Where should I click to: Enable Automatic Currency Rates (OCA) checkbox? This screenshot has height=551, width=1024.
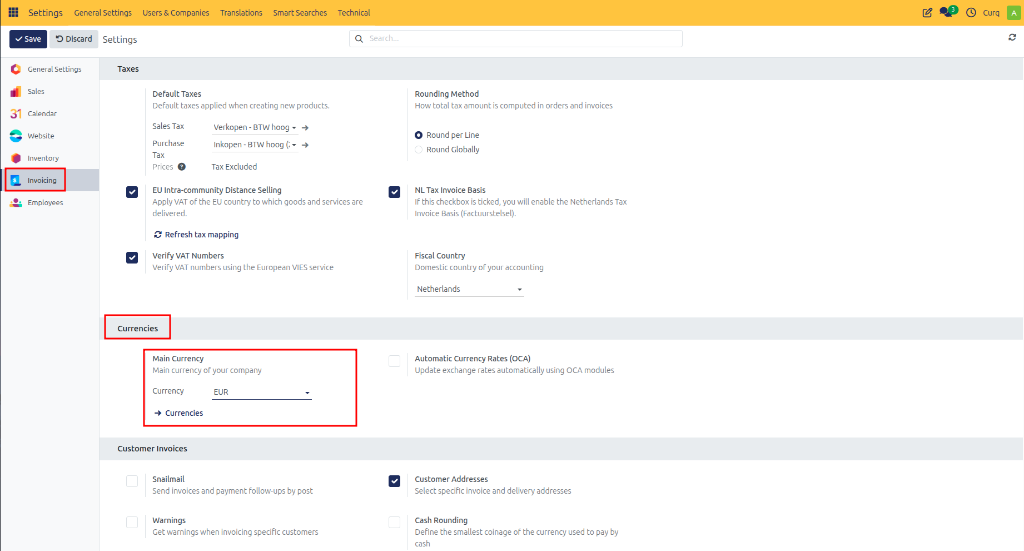394,360
